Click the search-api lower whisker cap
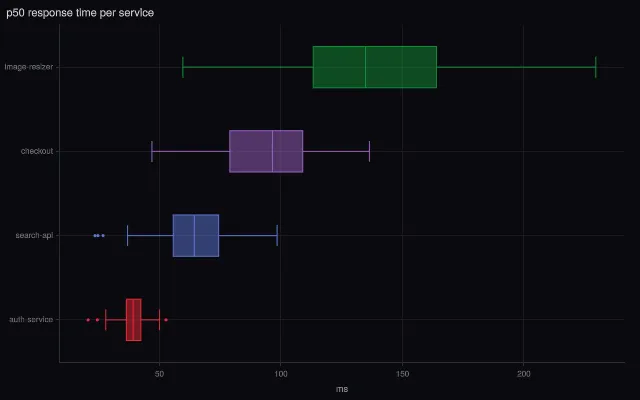 127,236
